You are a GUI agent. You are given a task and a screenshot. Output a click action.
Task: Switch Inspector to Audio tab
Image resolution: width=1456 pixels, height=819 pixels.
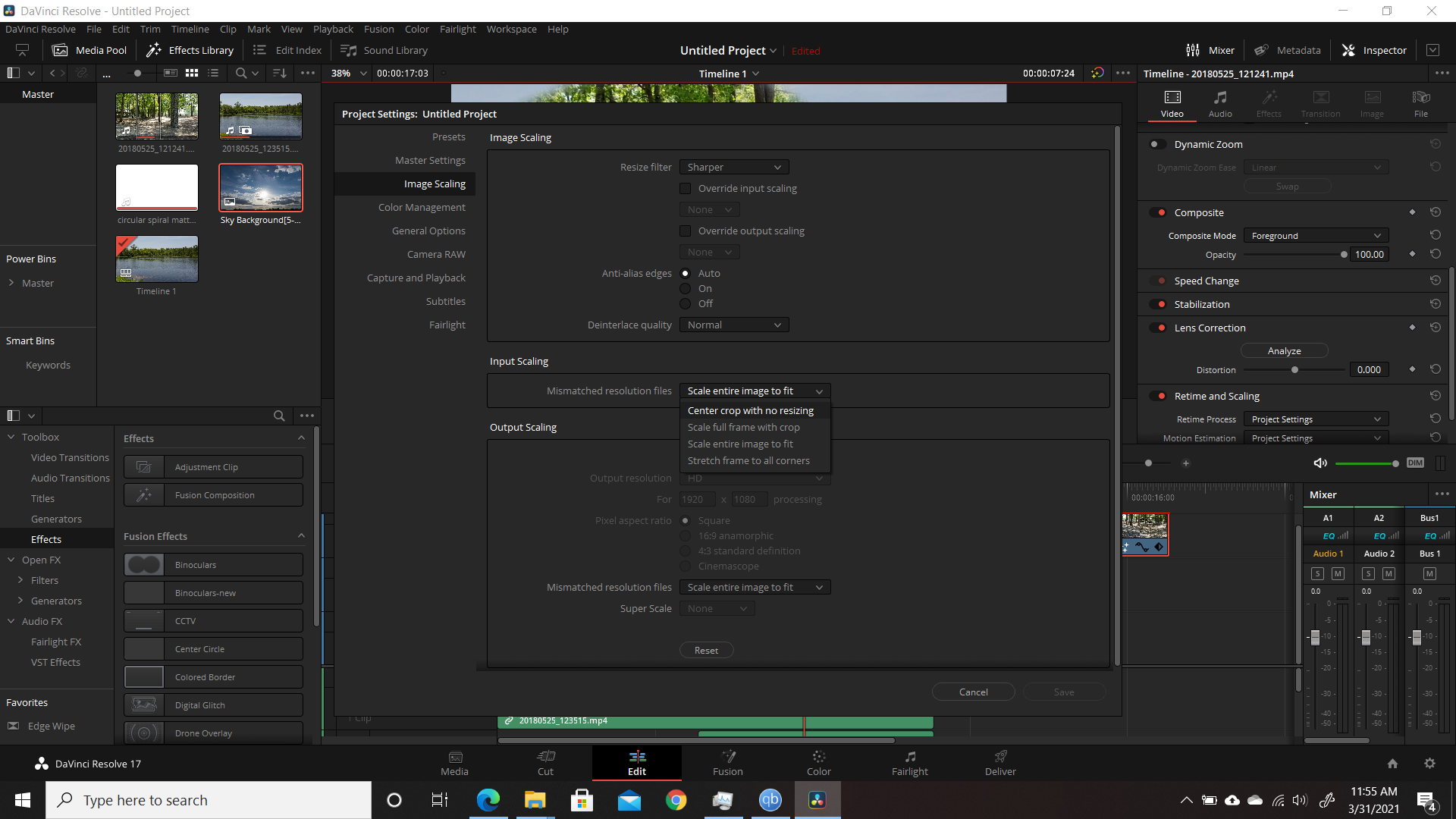[1220, 103]
